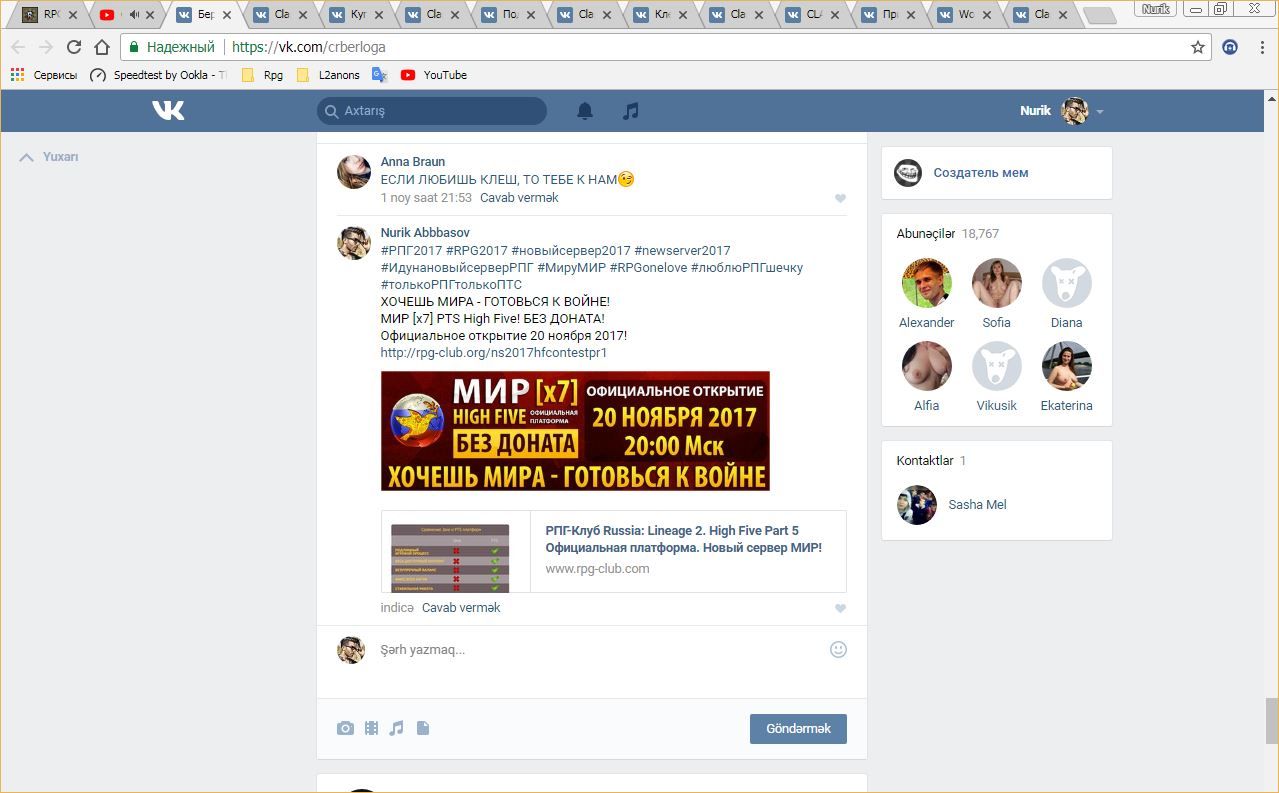Open Alexander subscriber profile
1279x793 pixels.
927,284
